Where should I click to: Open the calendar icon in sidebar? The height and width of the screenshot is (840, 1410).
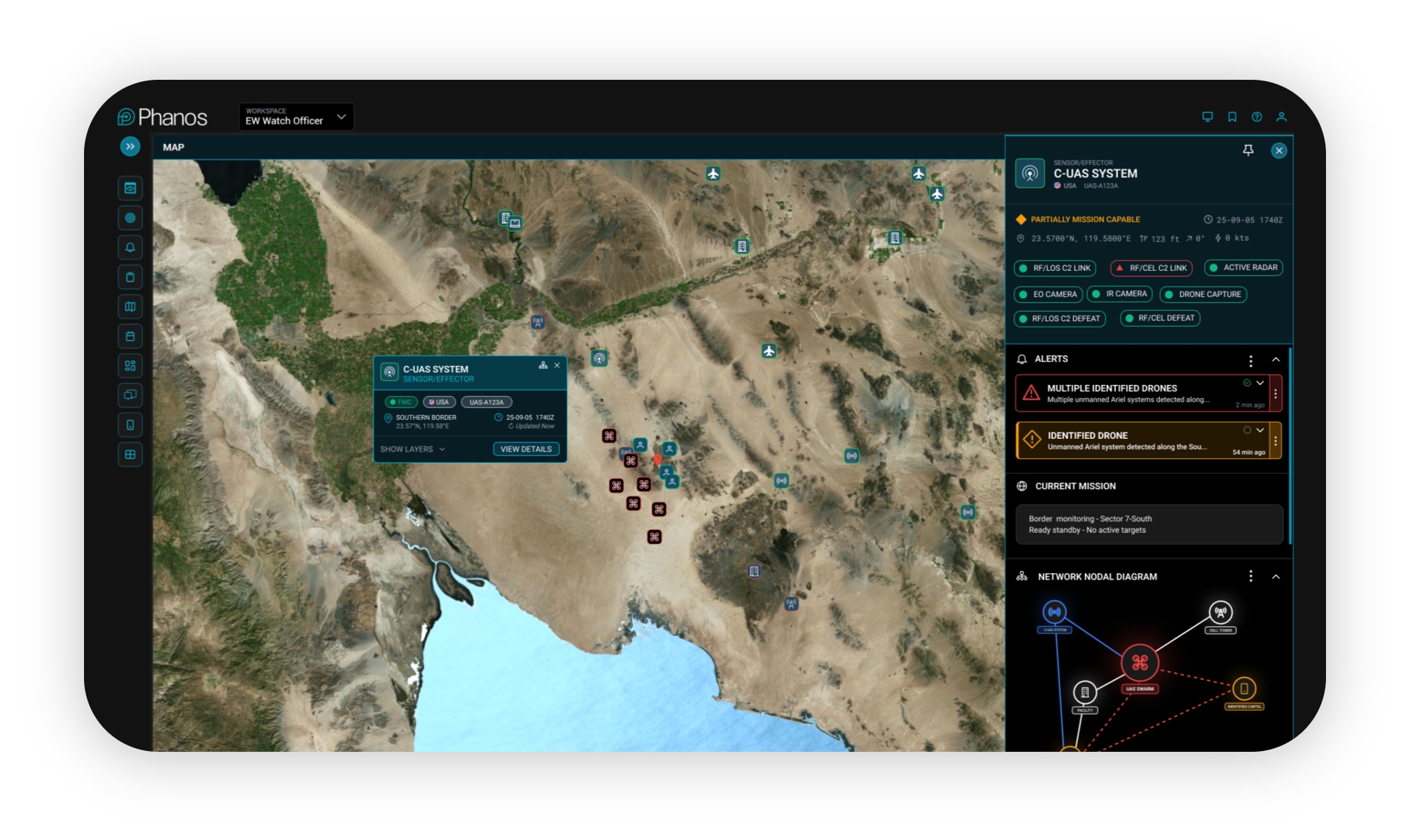tap(130, 337)
